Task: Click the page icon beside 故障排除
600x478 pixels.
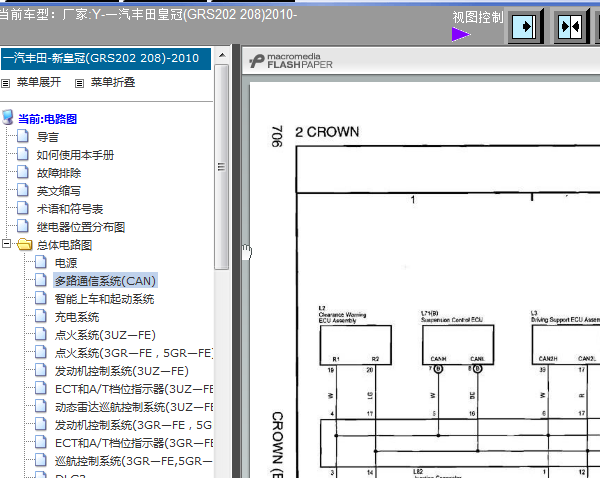Action: 23,172
